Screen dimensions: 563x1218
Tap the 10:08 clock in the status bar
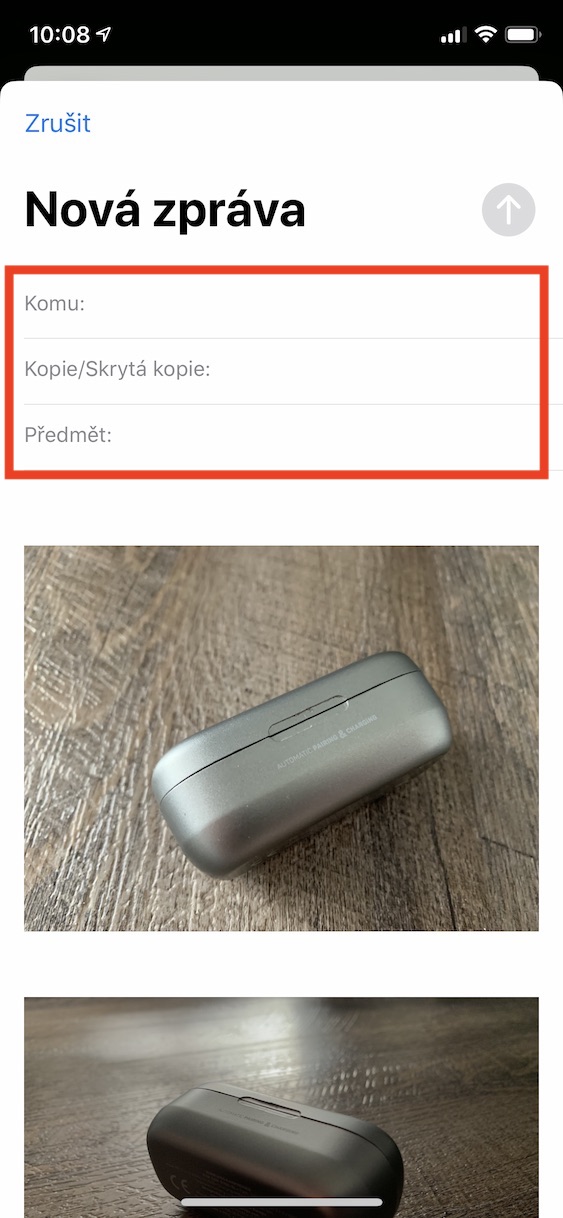pyautogui.click(x=59, y=35)
